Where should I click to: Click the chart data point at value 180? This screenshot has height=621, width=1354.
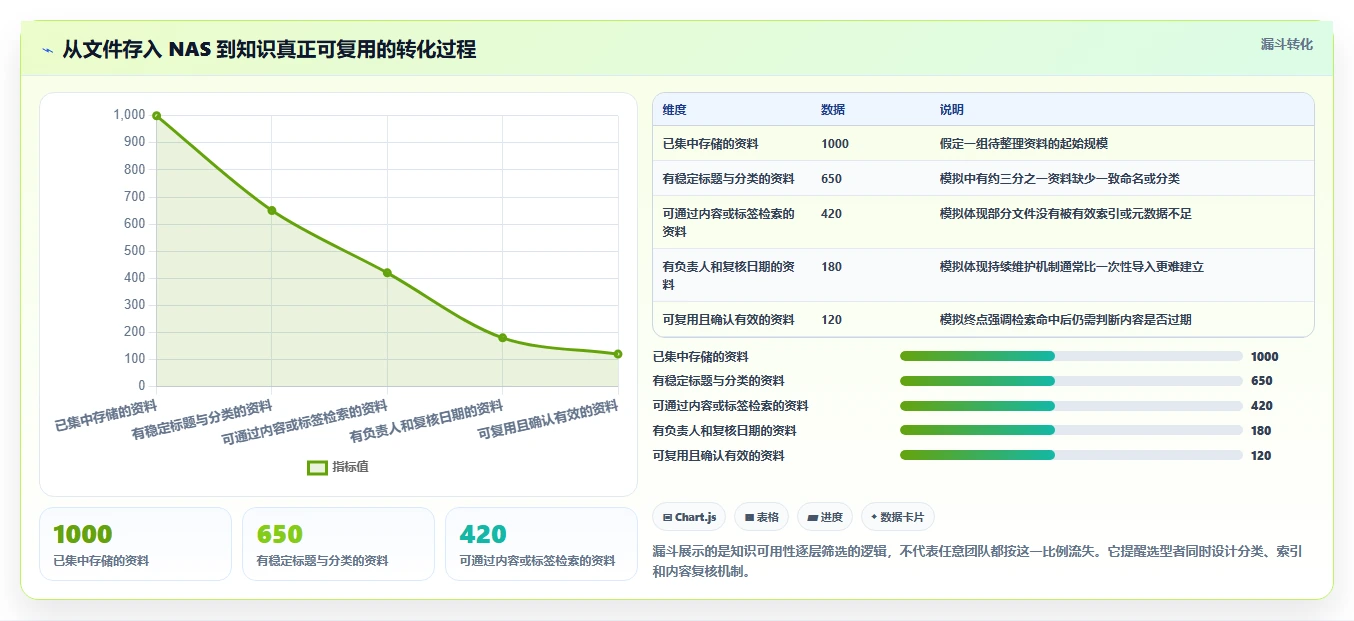[x=502, y=338]
